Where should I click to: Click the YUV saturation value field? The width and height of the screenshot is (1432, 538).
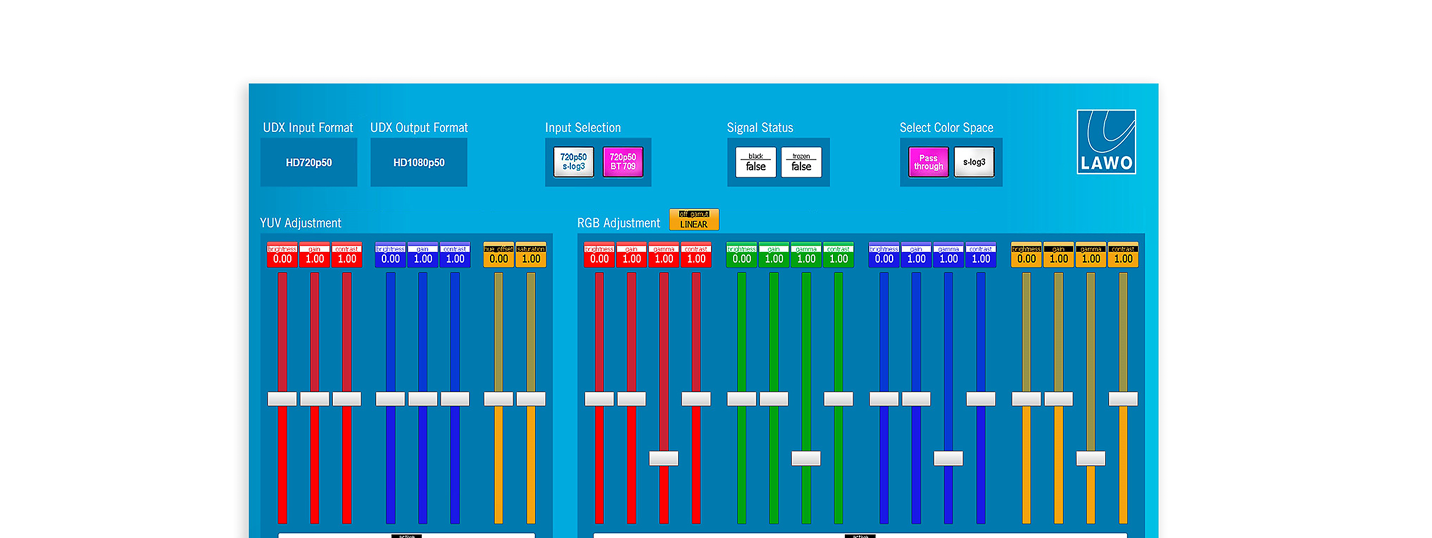pyautogui.click(x=531, y=259)
